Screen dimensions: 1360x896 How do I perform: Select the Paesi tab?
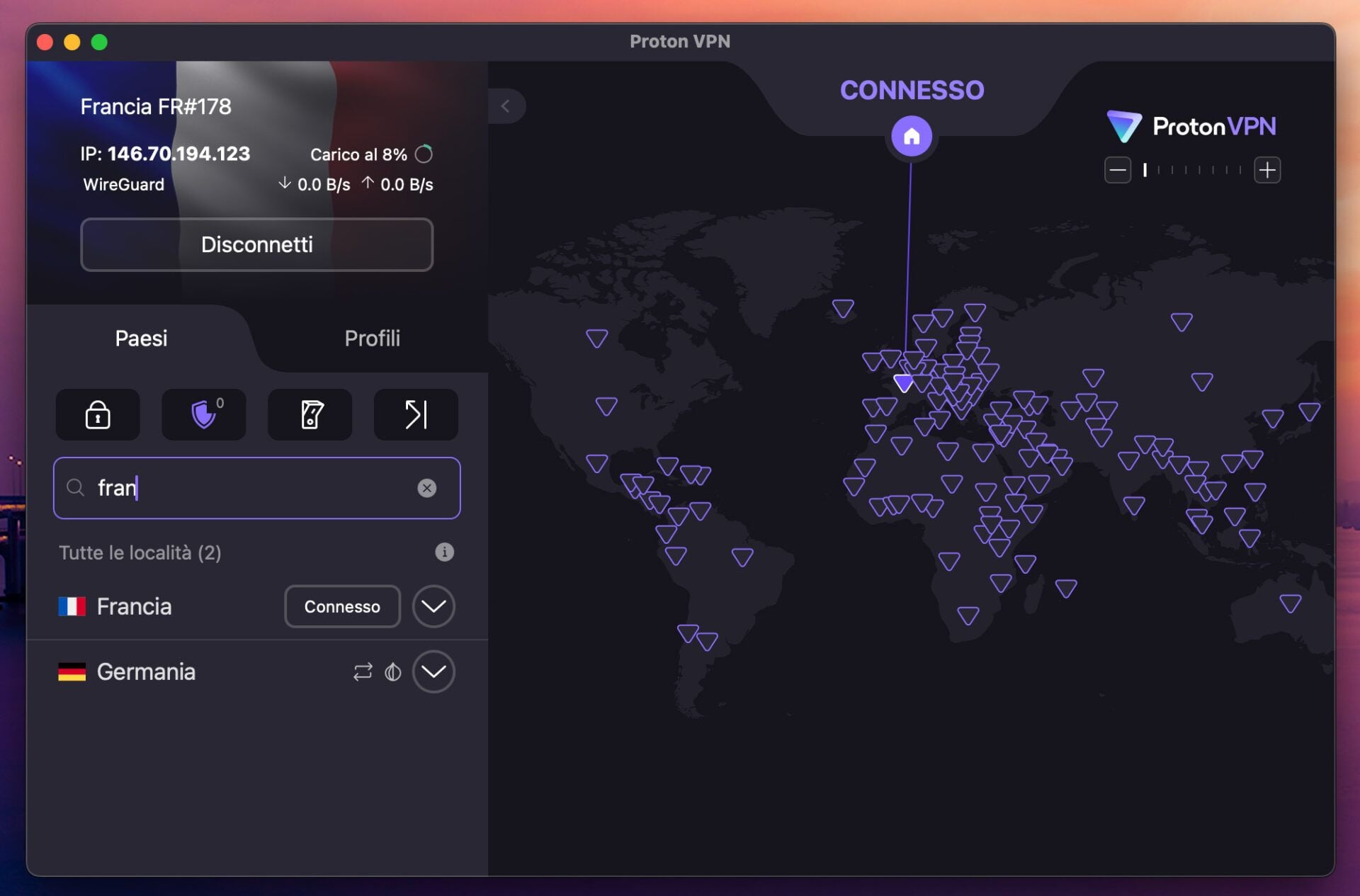141,339
